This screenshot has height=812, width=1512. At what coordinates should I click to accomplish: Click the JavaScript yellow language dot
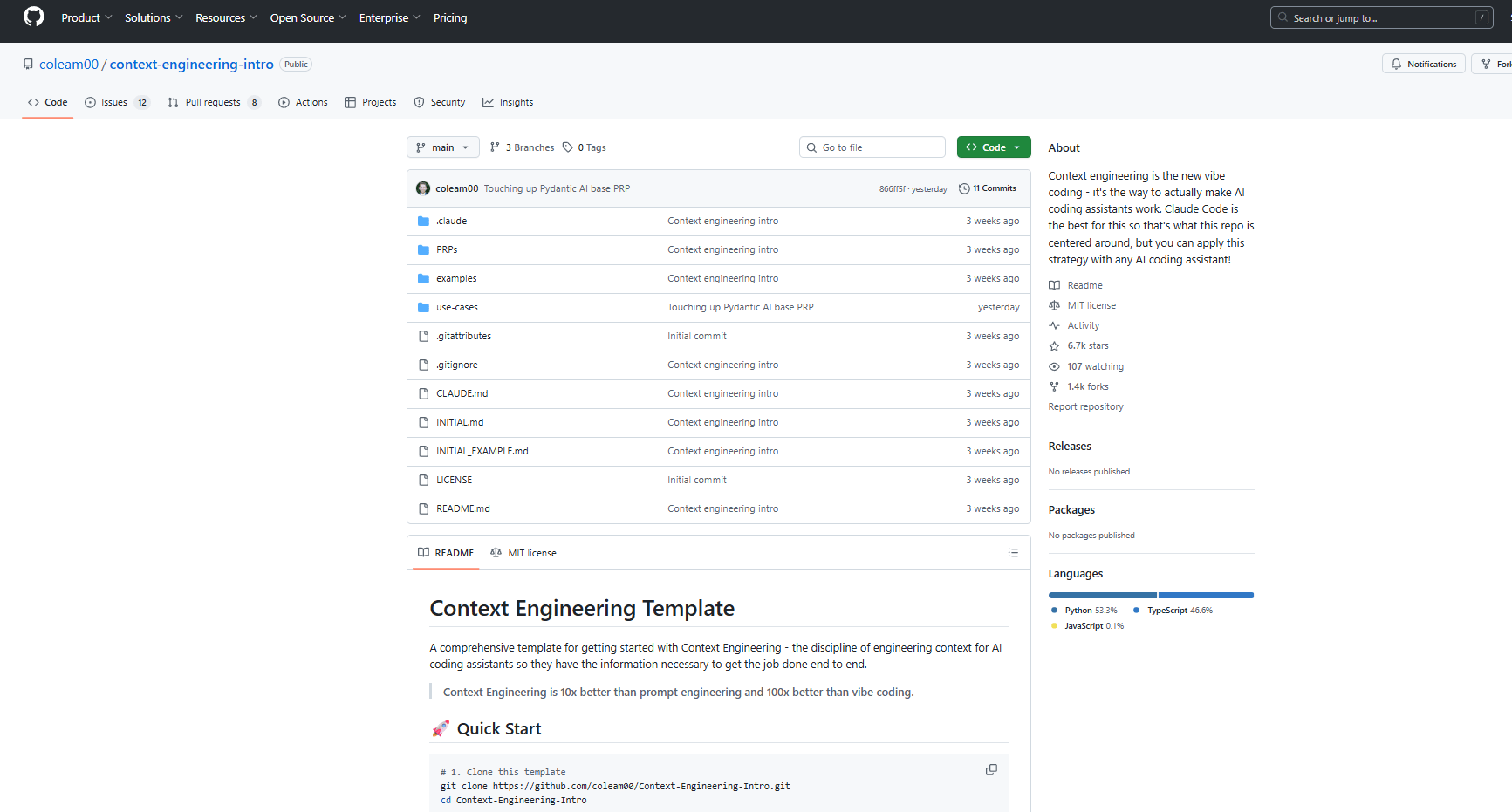coord(1054,626)
